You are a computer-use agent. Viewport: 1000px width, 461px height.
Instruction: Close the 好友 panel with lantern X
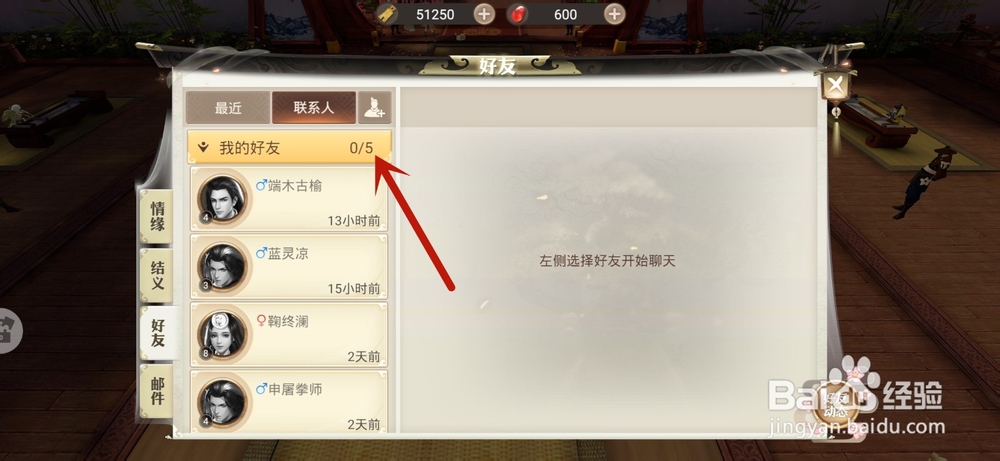click(835, 85)
